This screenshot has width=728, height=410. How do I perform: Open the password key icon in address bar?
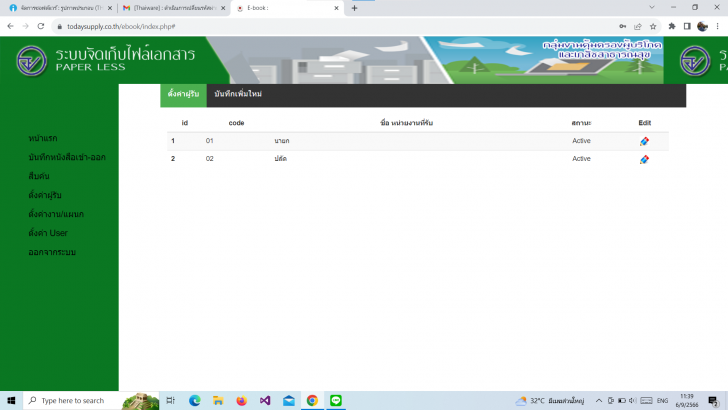(623, 26)
